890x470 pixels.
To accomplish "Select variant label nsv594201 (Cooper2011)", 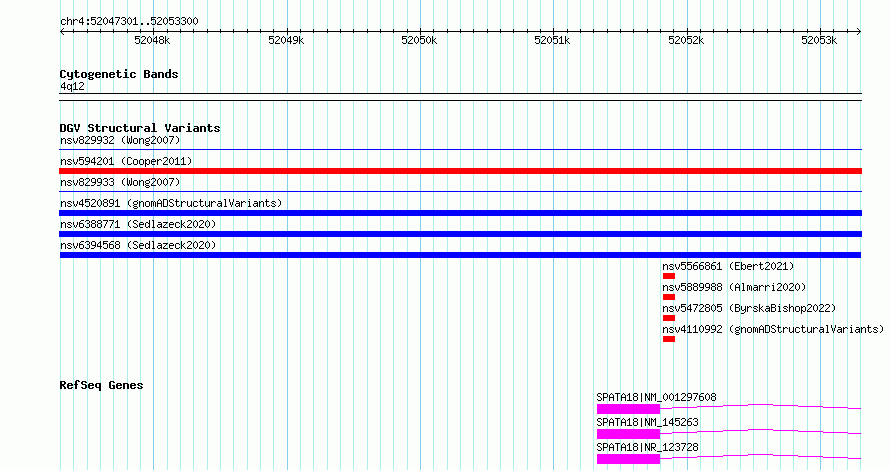I will point(126,161).
